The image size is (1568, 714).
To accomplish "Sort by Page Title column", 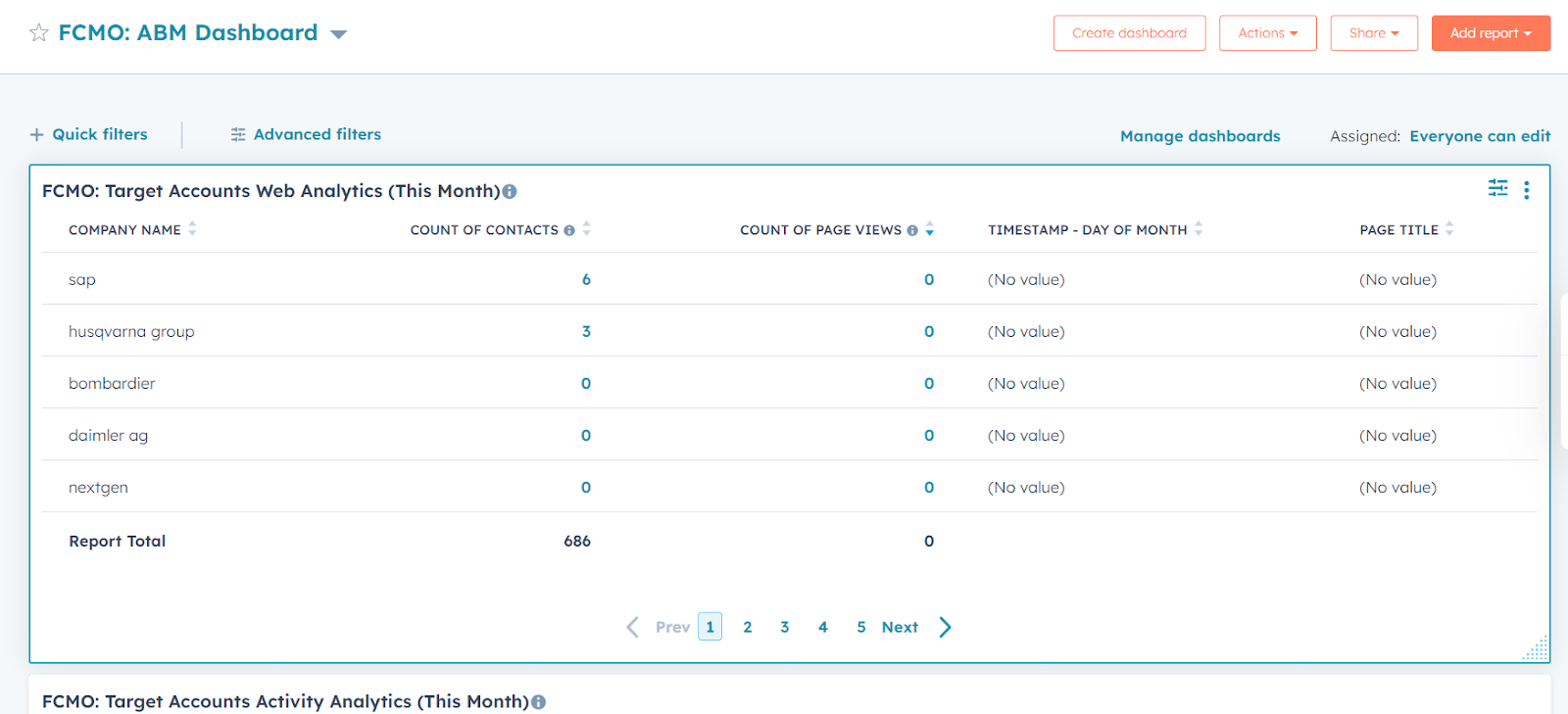I will coord(1449,229).
